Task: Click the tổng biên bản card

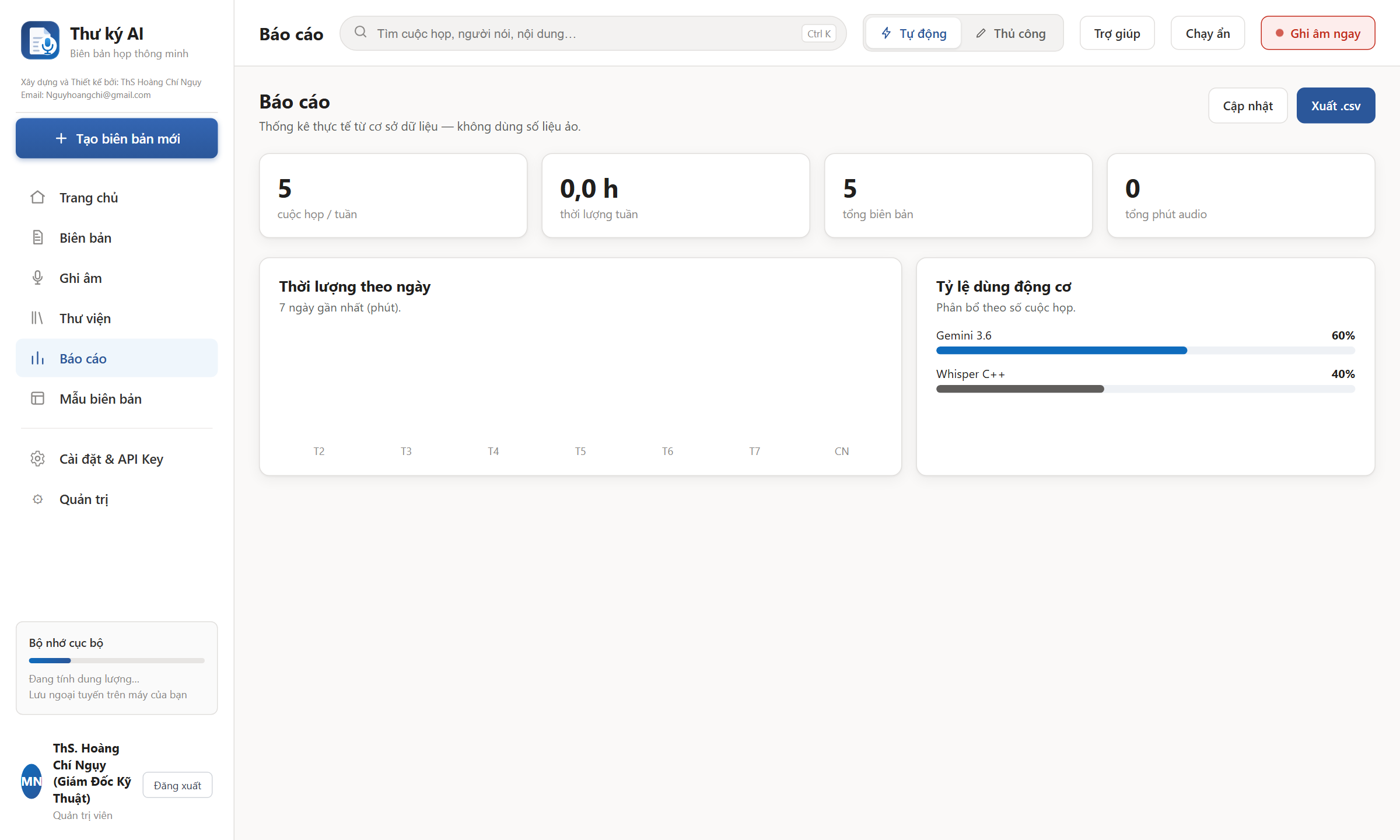Action: tap(958, 195)
